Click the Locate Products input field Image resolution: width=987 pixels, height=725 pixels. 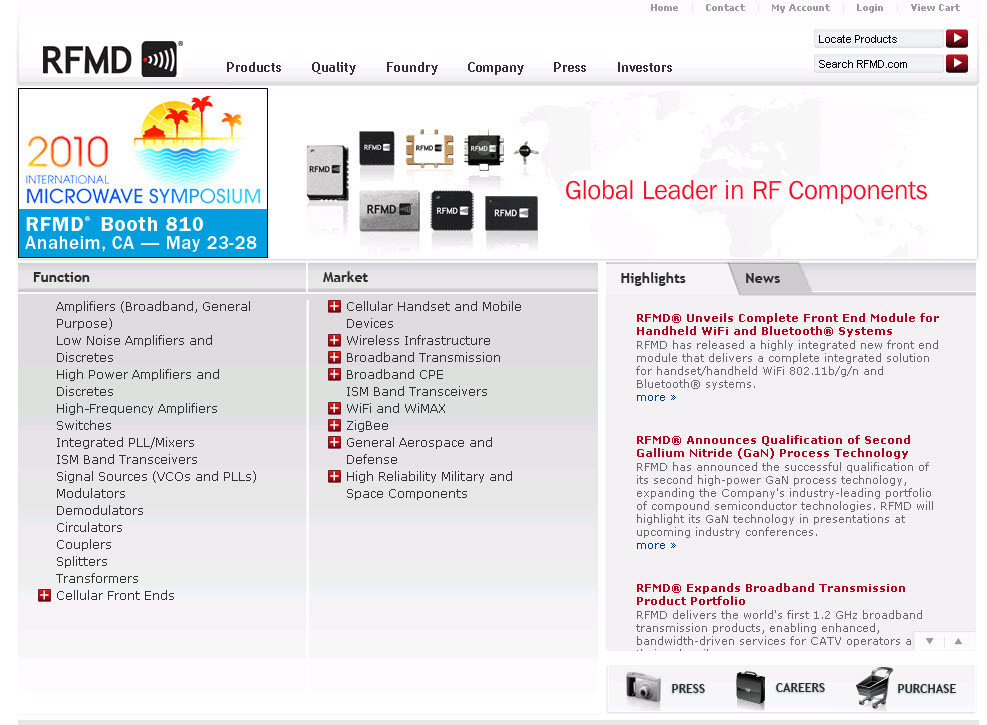[x=879, y=38]
